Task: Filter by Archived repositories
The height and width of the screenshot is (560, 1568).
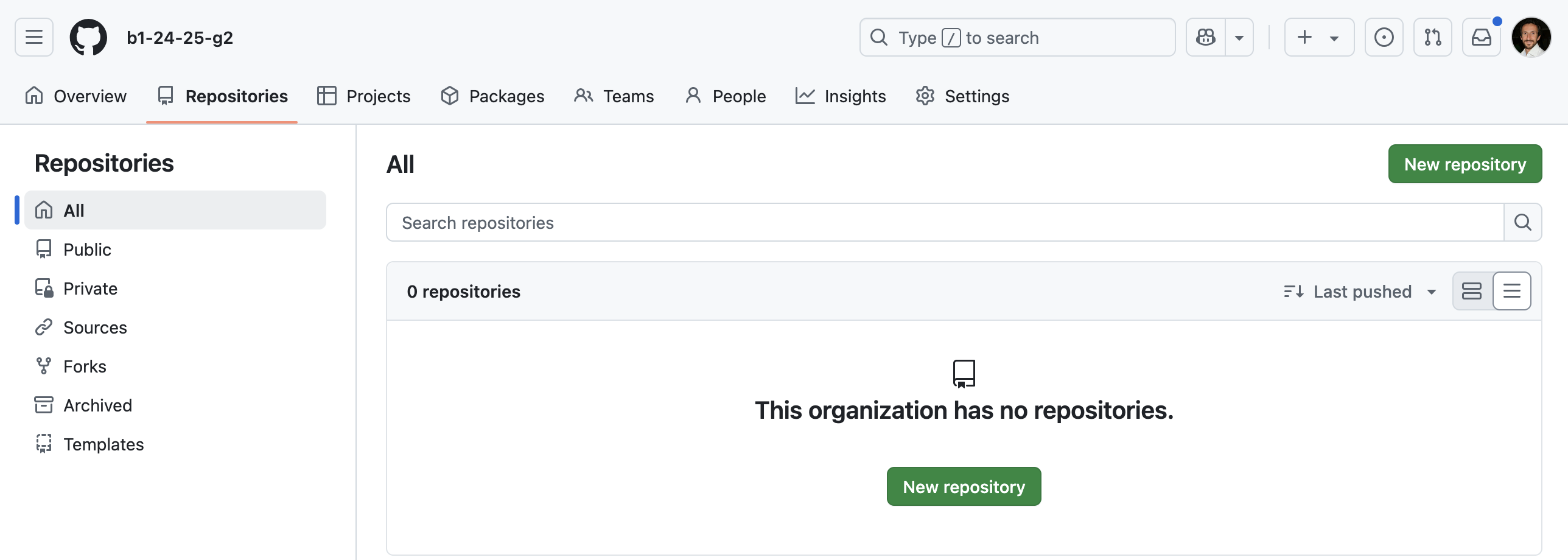Action: click(x=97, y=405)
